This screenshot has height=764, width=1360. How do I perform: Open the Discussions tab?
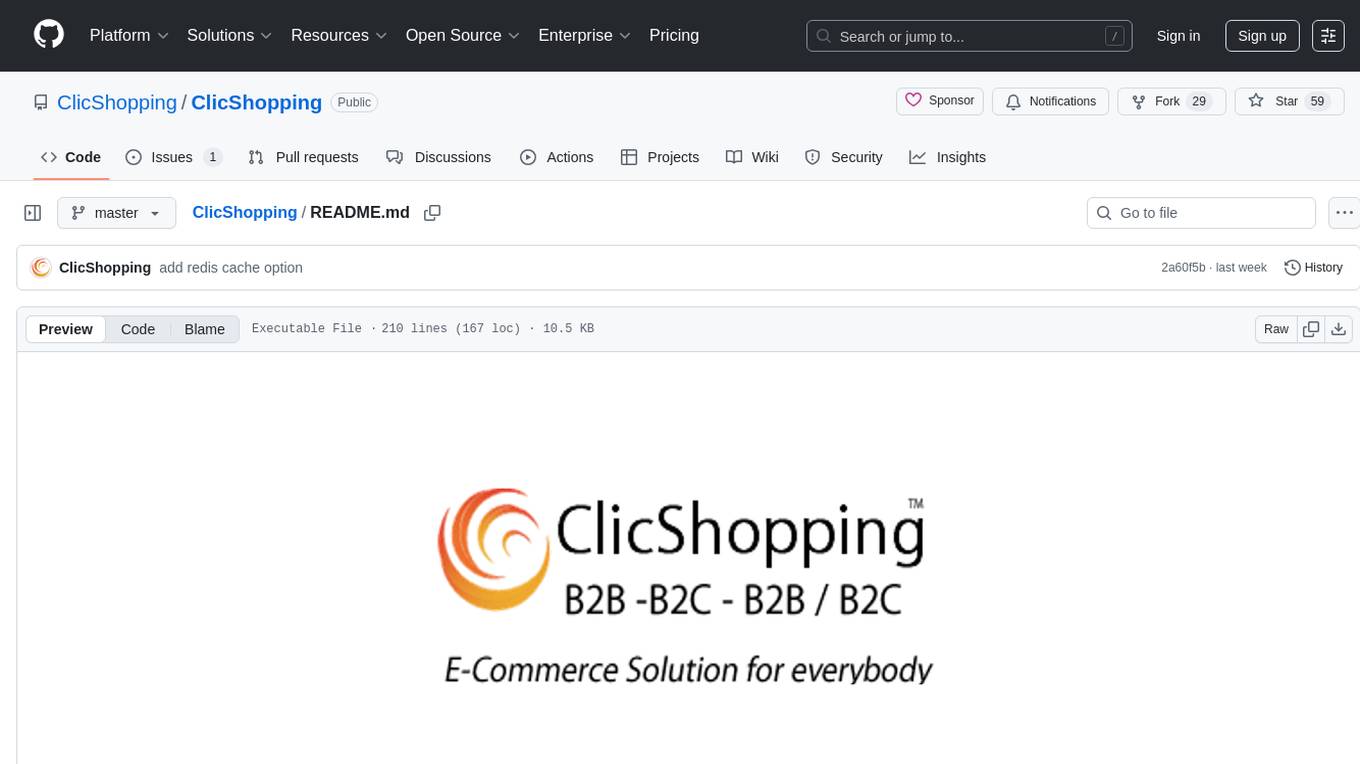click(438, 157)
